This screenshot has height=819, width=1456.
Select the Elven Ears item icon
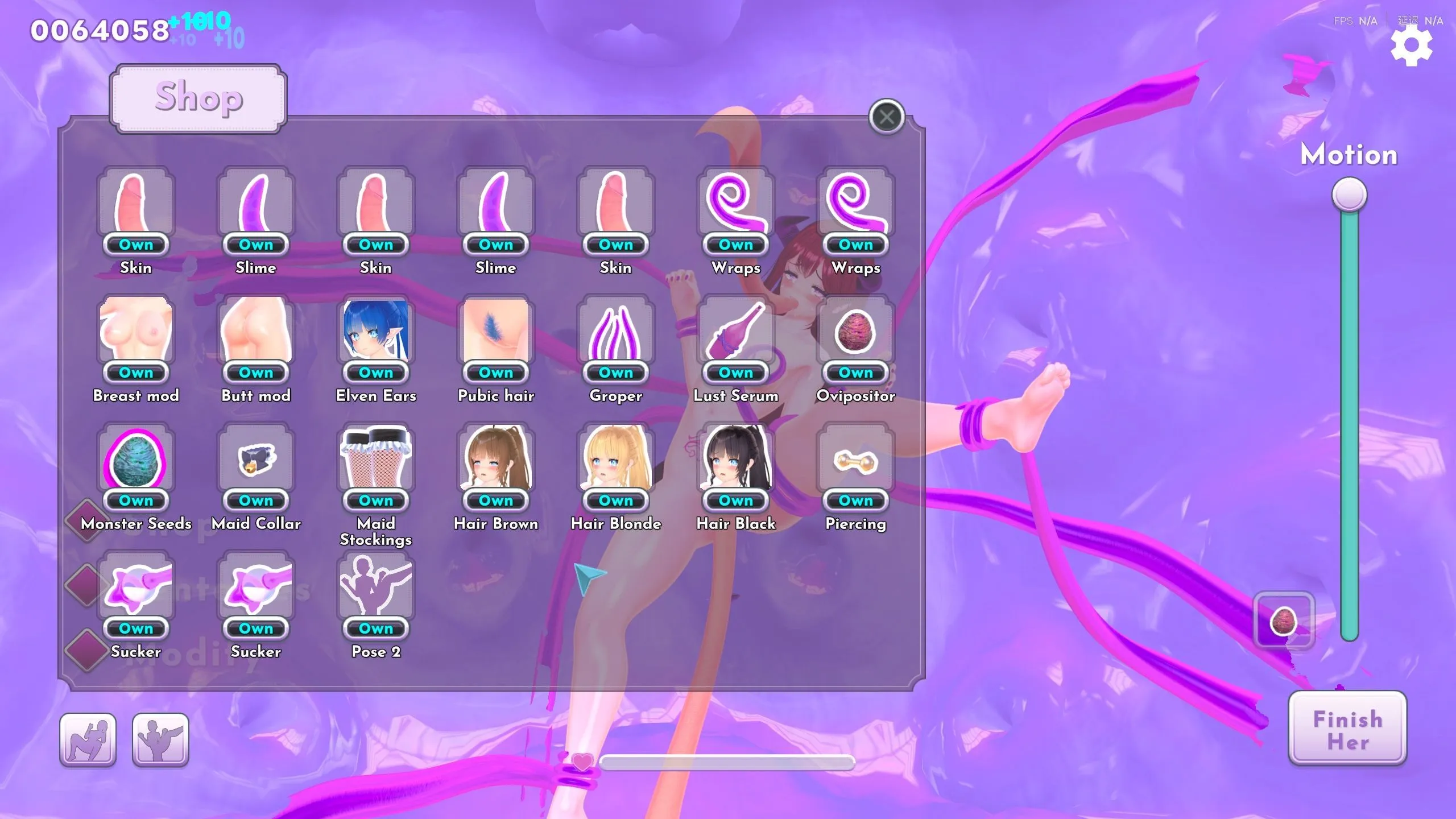click(x=376, y=329)
